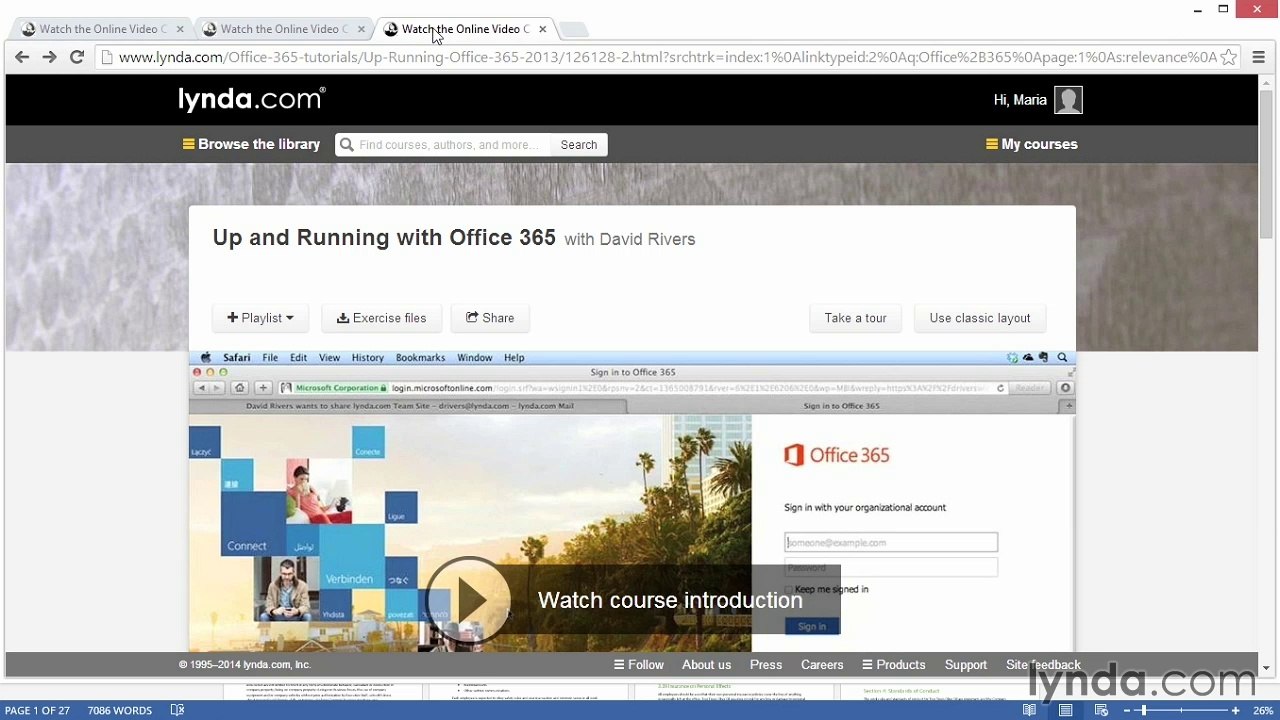Bookmark this page with the star icon
Image resolution: width=1280 pixels, height=720 pixels.
[1229, 57]
